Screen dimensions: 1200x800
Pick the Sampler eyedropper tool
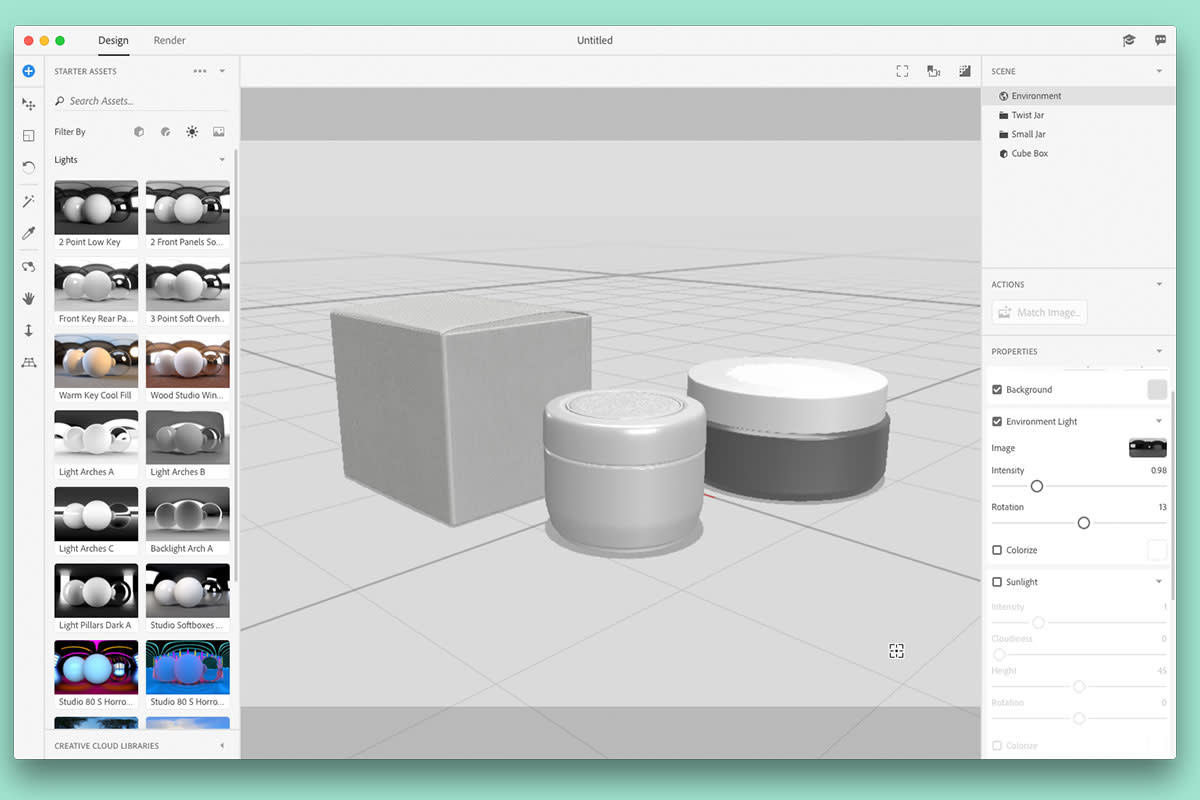[28, 233]
